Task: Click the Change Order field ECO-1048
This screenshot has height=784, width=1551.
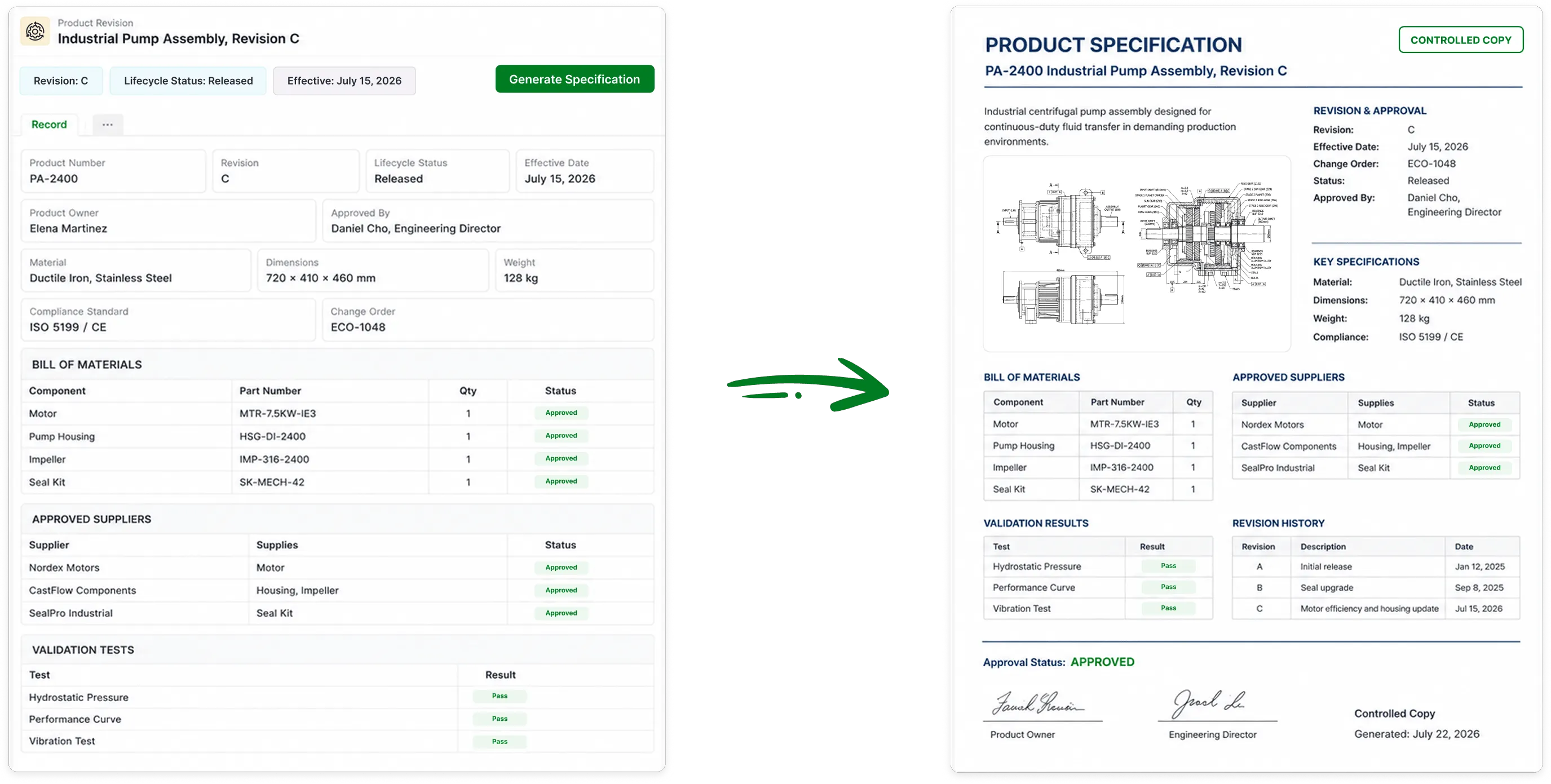Action: tap(488, 320)
